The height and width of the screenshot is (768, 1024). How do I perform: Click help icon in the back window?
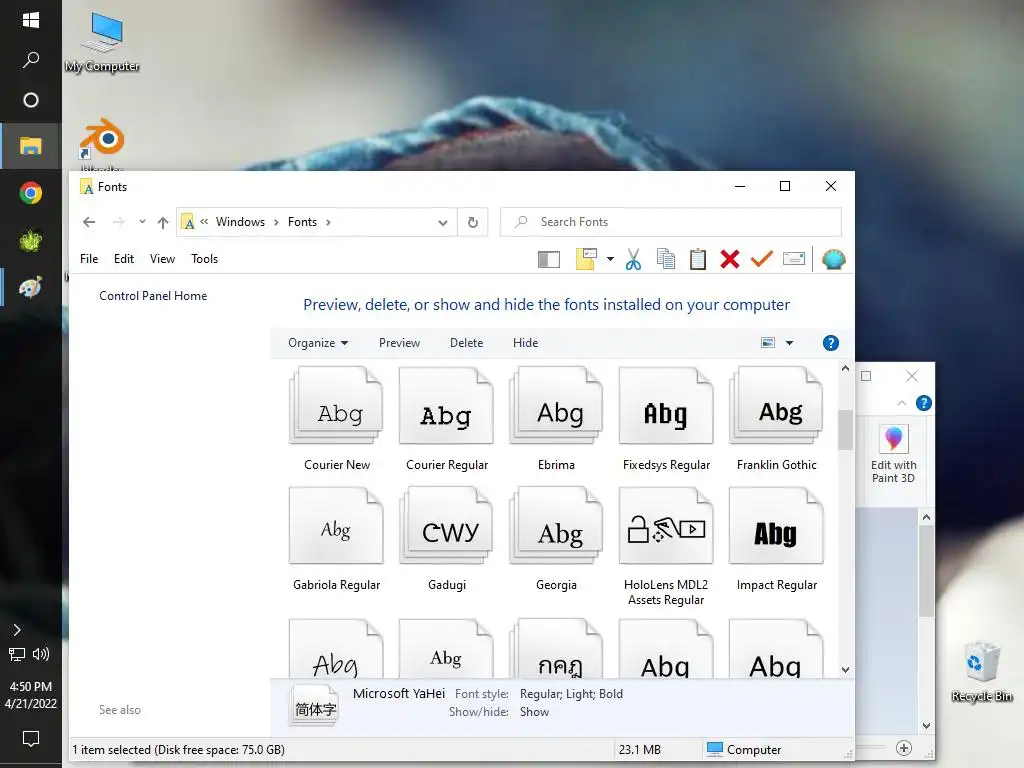(923, 403)
